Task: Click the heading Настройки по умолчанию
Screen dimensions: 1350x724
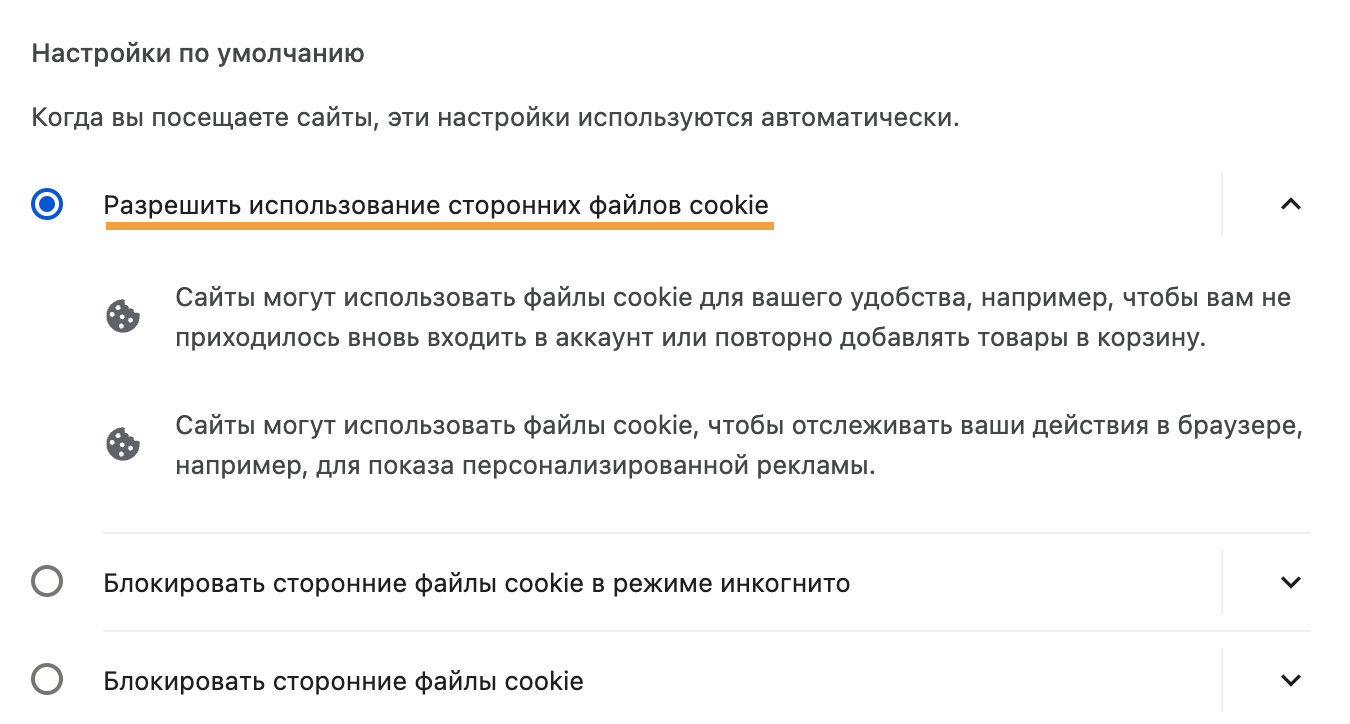Action: (x=198, y=54)
